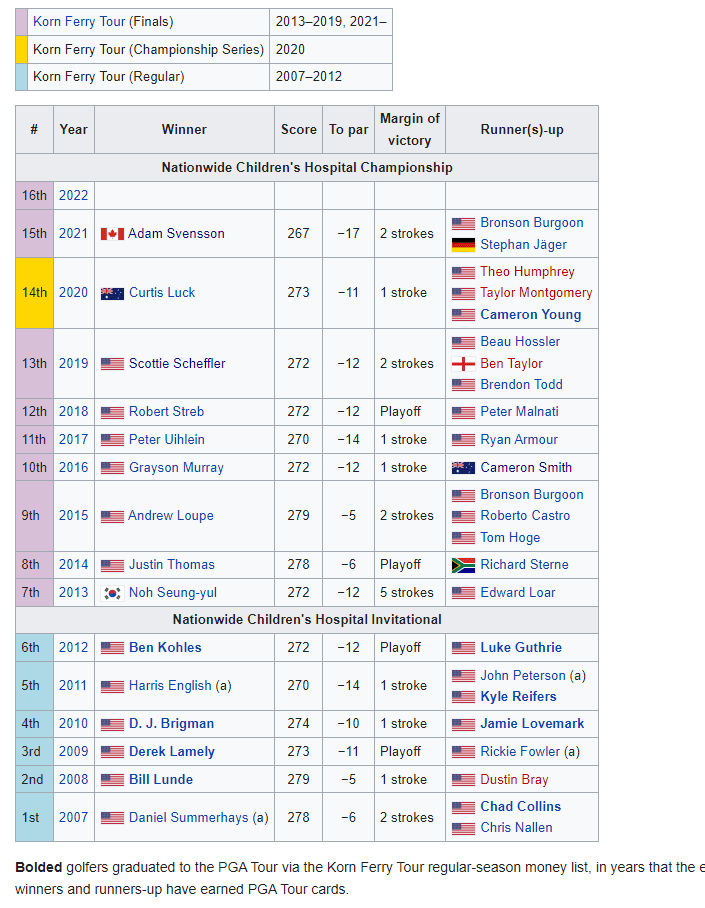The width and height of the screenshot is (705, 908).
Task: Click US flag next to Andrew Loupe
Action: coord(112,517)
